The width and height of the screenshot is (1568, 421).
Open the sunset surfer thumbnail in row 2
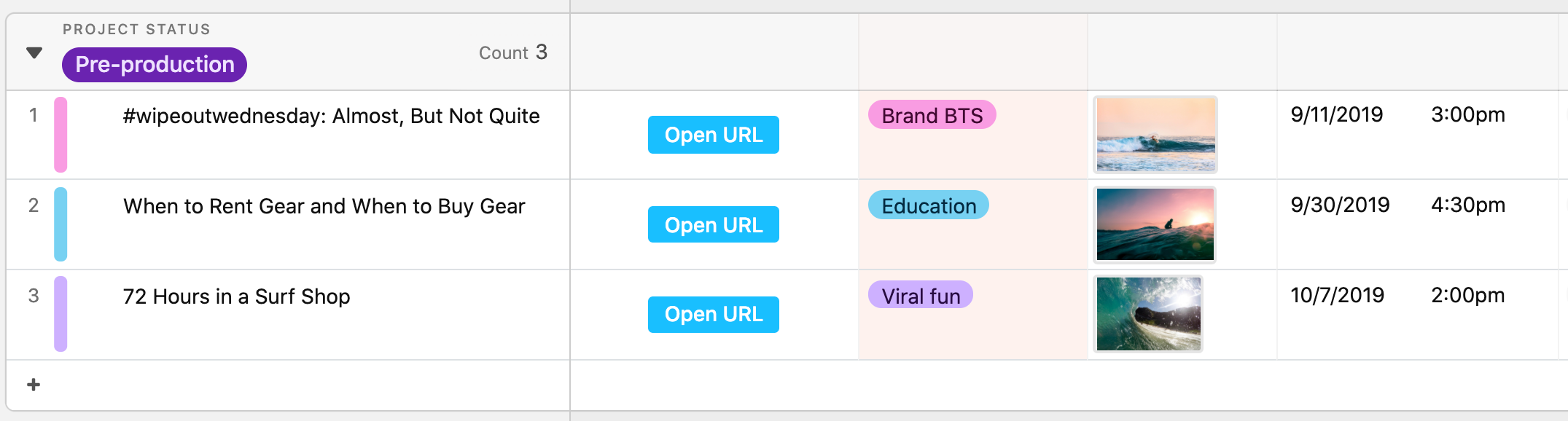(1155, 224)
